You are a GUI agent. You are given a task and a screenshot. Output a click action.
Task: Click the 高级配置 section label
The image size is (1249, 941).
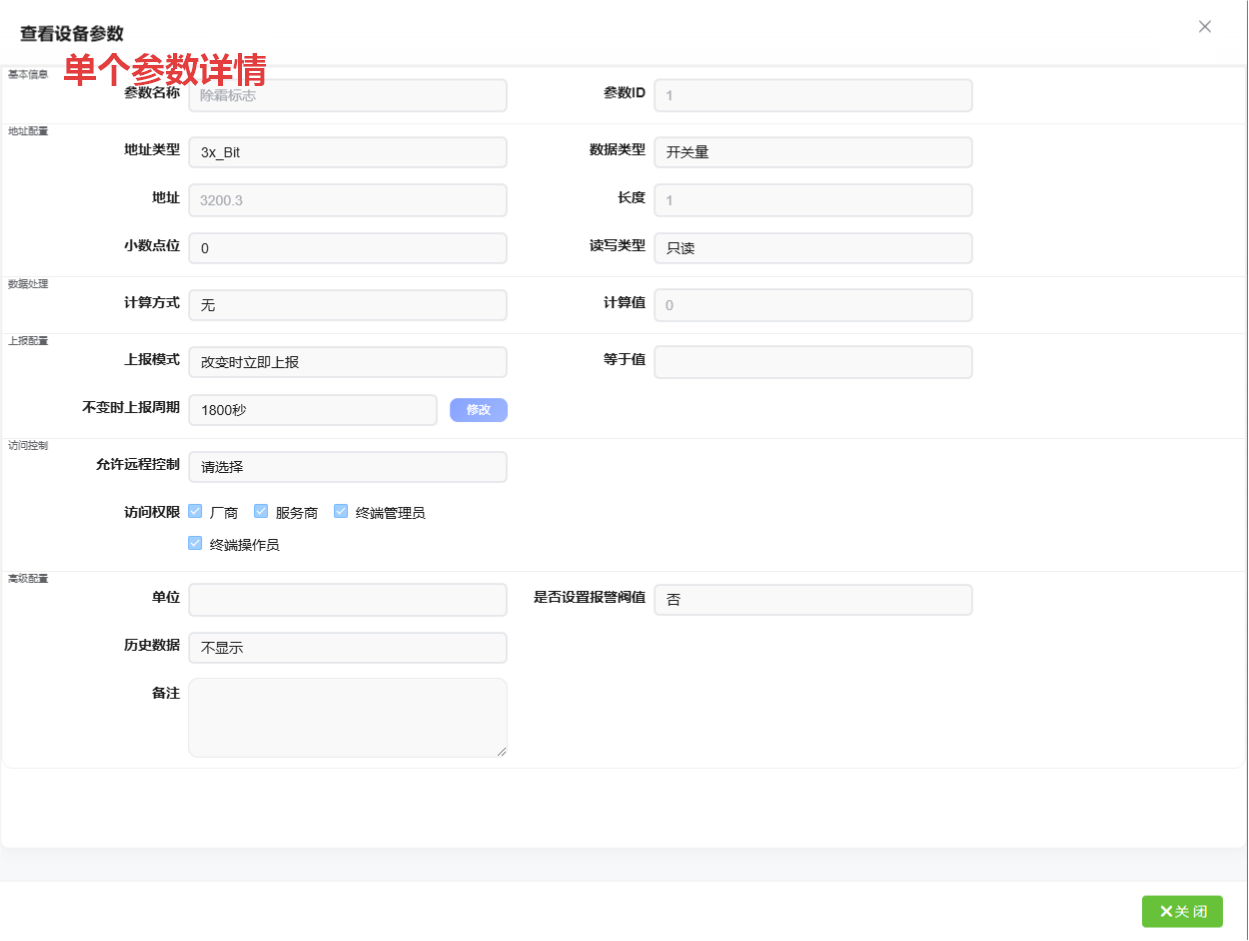pyautogui.click(x=28, y=579)
